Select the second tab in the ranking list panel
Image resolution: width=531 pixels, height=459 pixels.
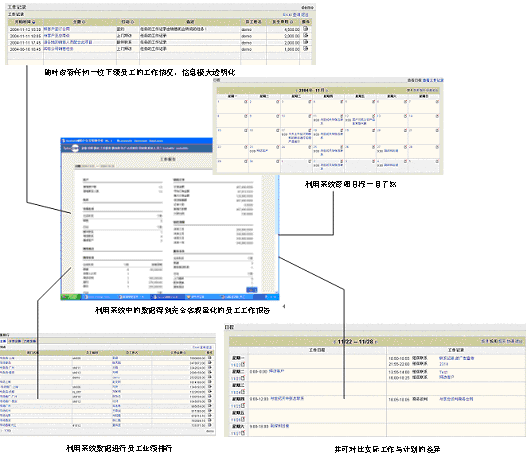(15, 341)
